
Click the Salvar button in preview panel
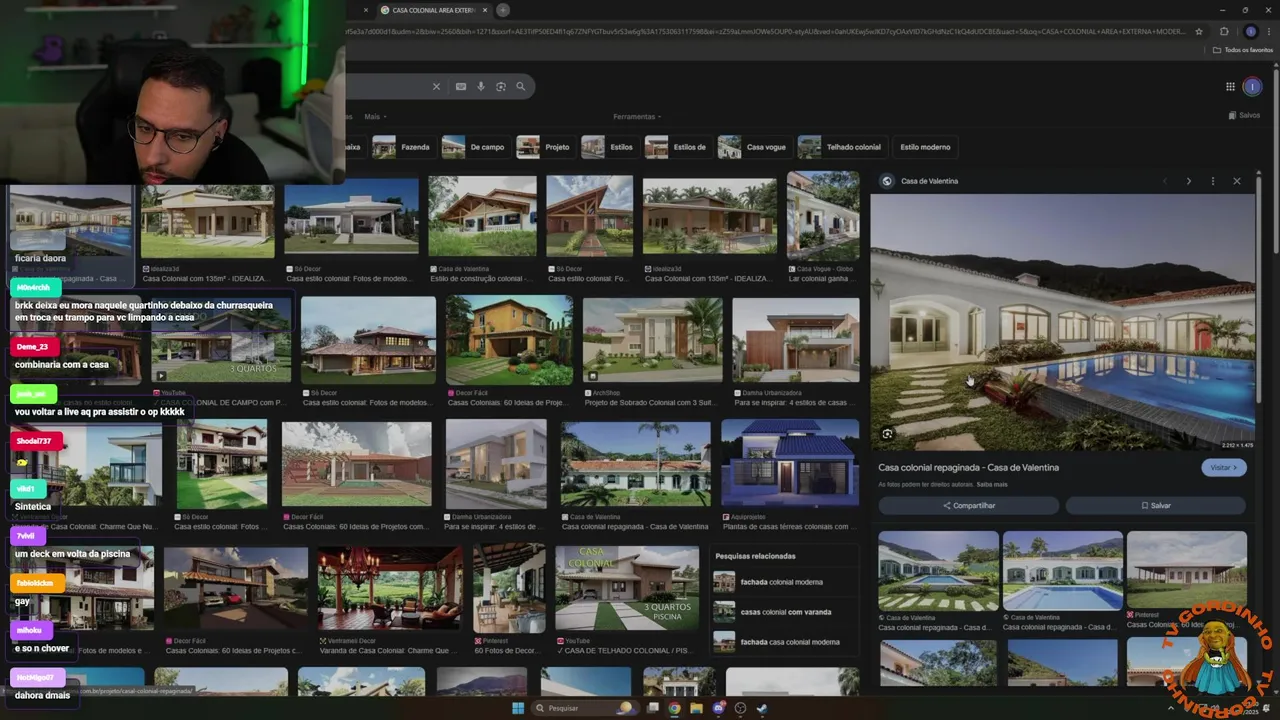[1156, 506]
